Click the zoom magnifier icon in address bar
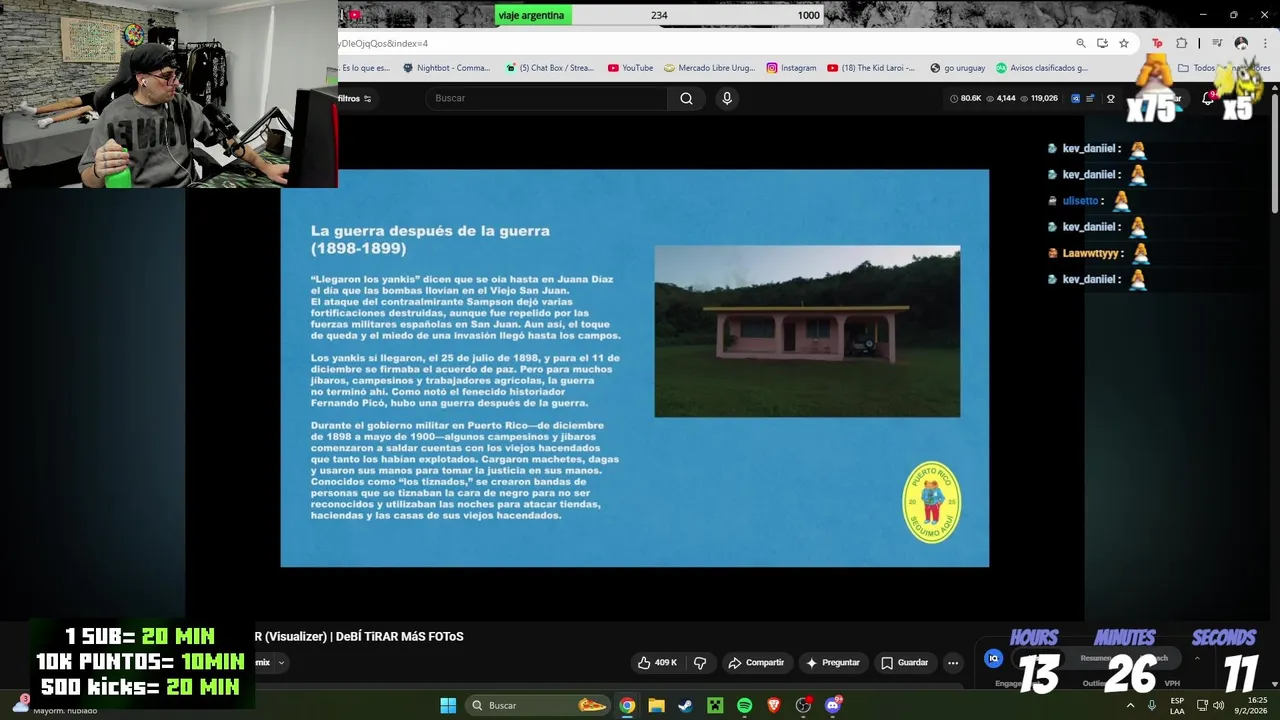 (x=1081, y=43)
